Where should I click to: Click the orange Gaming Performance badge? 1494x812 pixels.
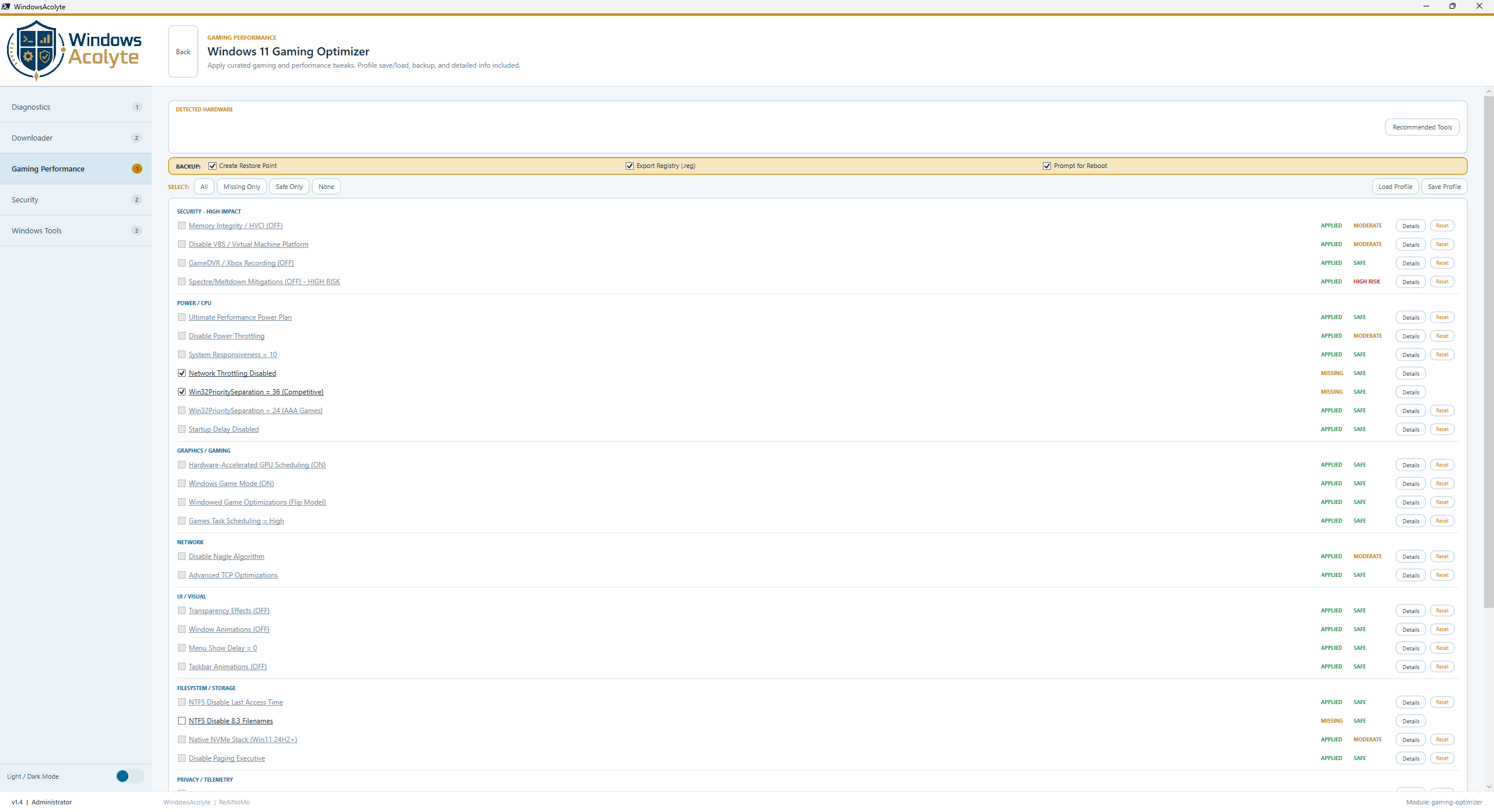(x=137, y=169)
